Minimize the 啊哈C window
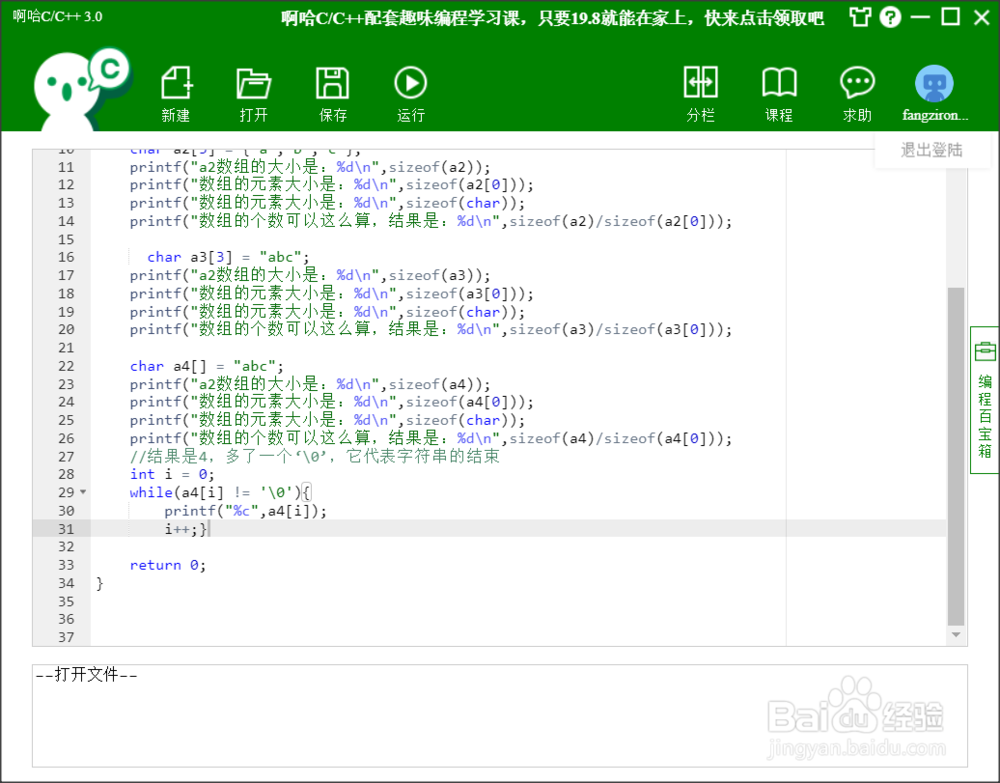The width and height of the screenshot is (1000, 783). pos(920,17)
